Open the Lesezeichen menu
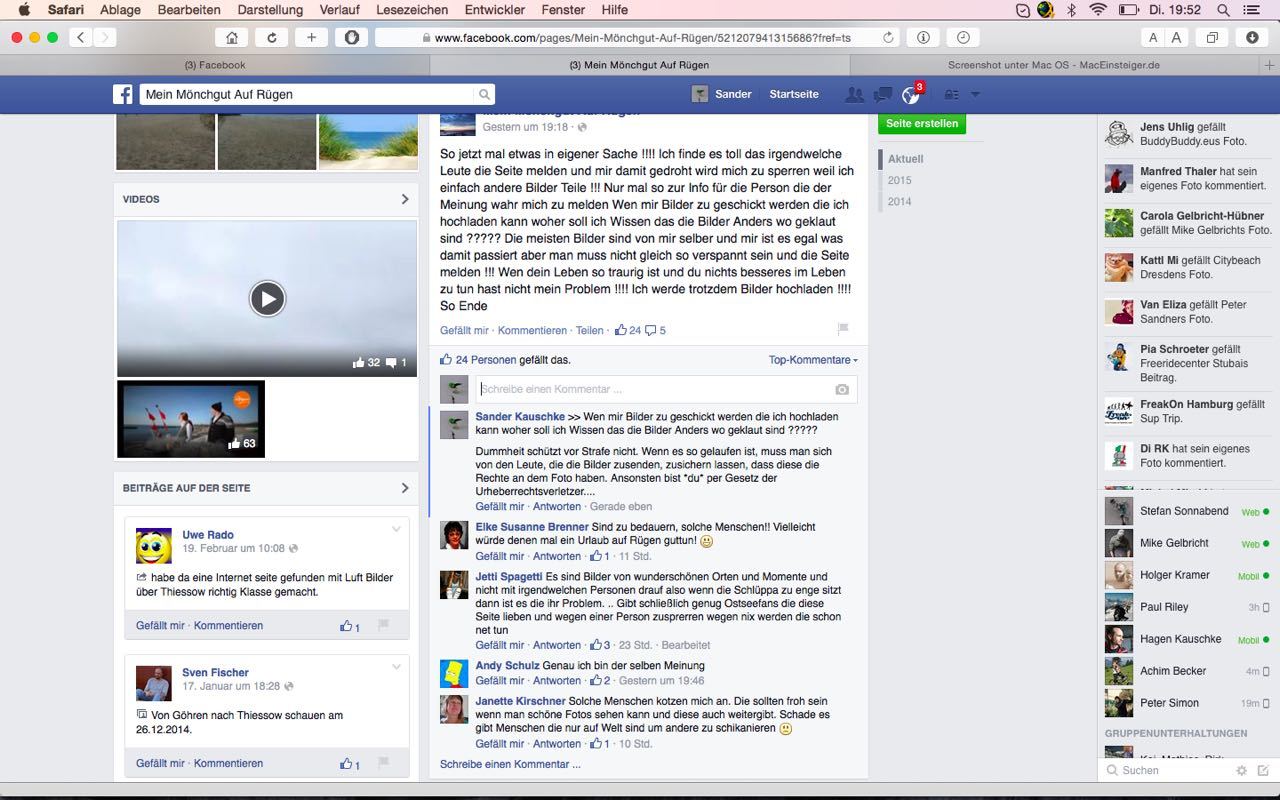1280x800 pixels. point(412,10)
